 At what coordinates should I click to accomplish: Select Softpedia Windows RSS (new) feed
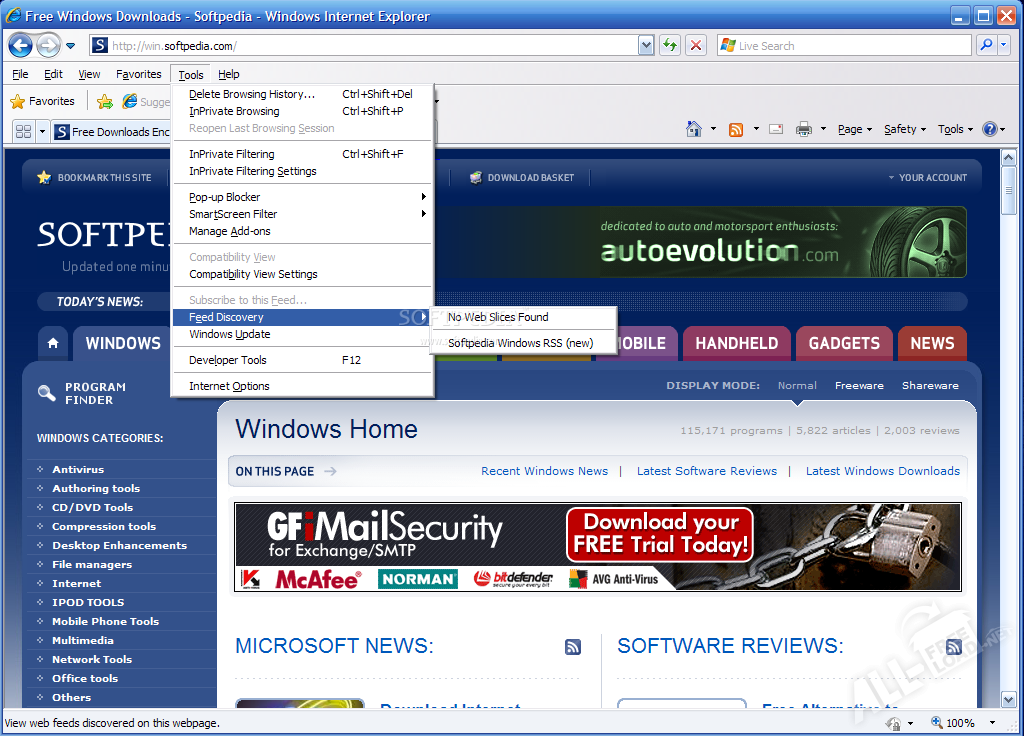point(520,343)
